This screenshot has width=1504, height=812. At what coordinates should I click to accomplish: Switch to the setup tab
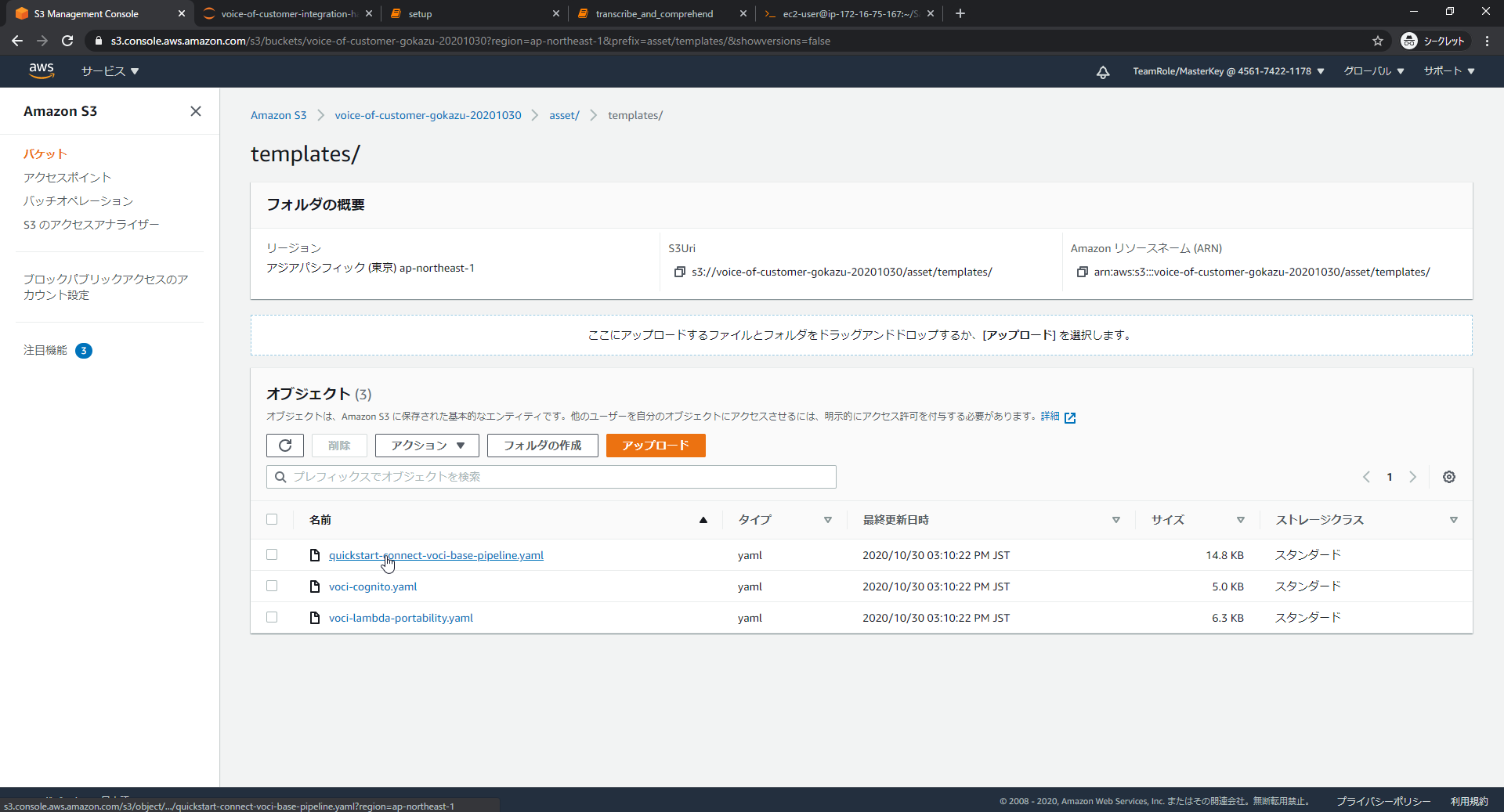(475, 13)
